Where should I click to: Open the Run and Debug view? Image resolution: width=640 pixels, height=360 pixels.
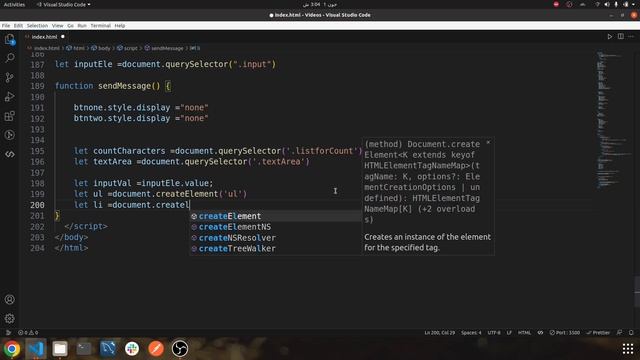[10, 97]
